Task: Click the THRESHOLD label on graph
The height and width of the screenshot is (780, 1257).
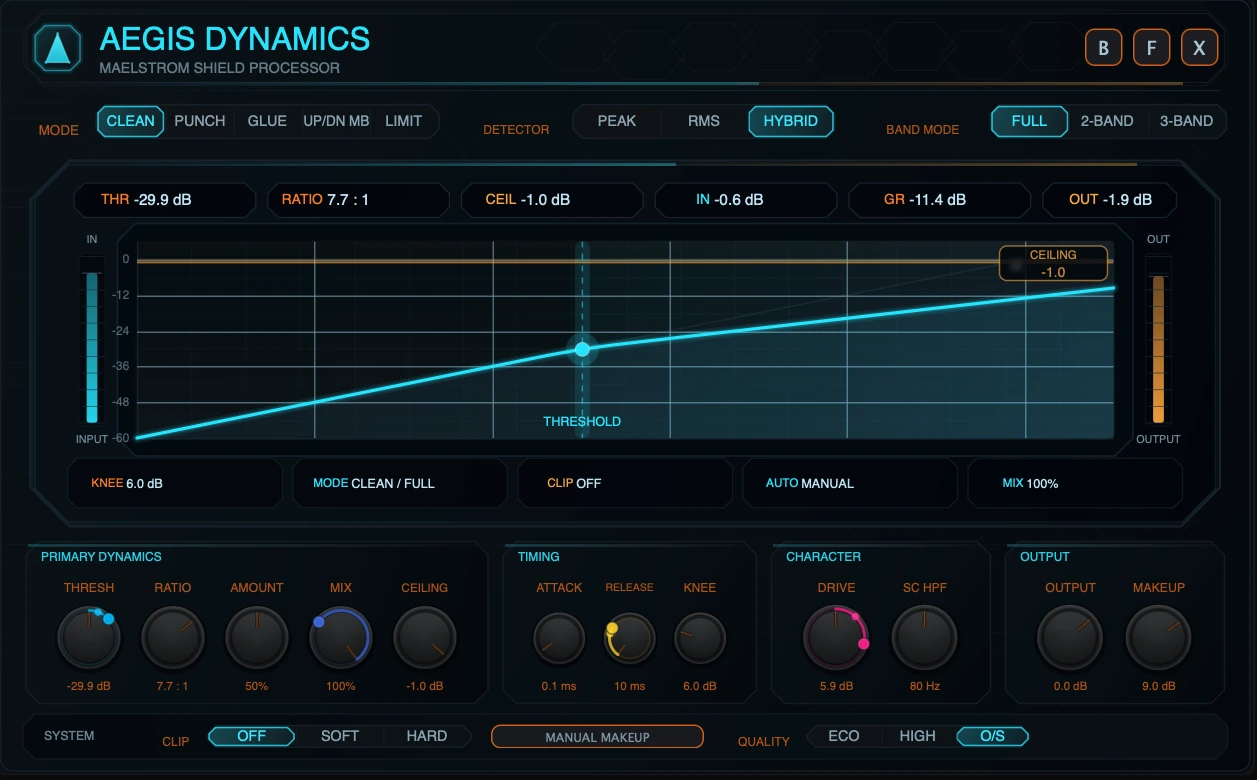Action: 582,422
